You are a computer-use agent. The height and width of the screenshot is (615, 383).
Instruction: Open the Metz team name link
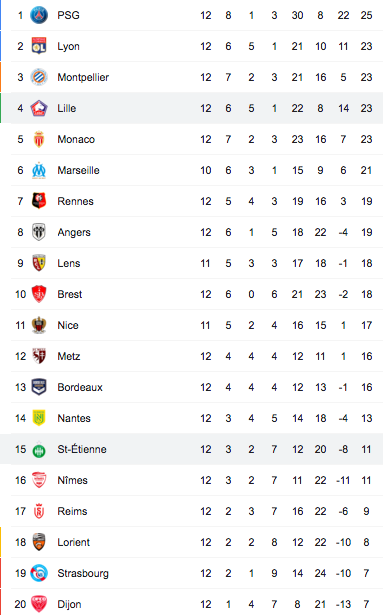[x=69, y=356]
